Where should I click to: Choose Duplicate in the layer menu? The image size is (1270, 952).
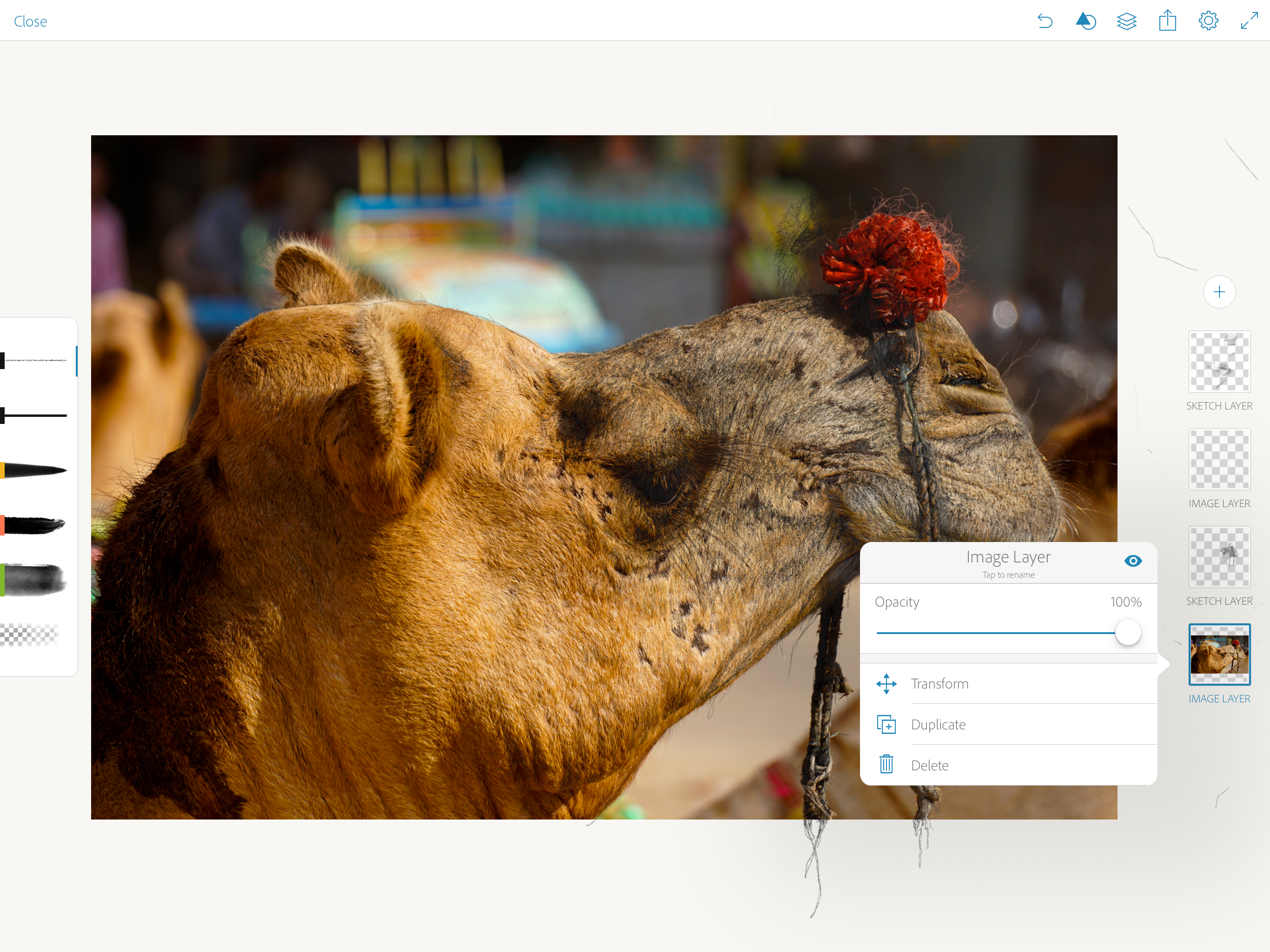coord(938,725)
